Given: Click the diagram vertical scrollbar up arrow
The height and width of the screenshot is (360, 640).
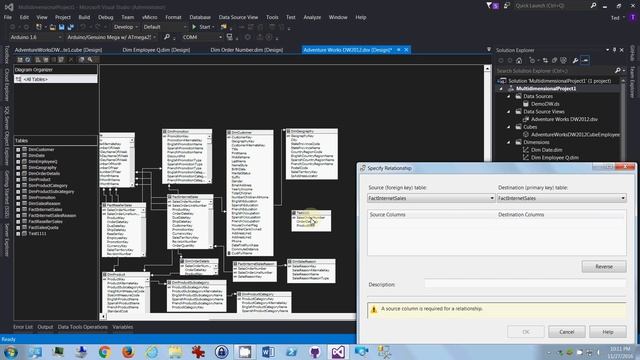Looking at the screenshot, I should point(487,69).
